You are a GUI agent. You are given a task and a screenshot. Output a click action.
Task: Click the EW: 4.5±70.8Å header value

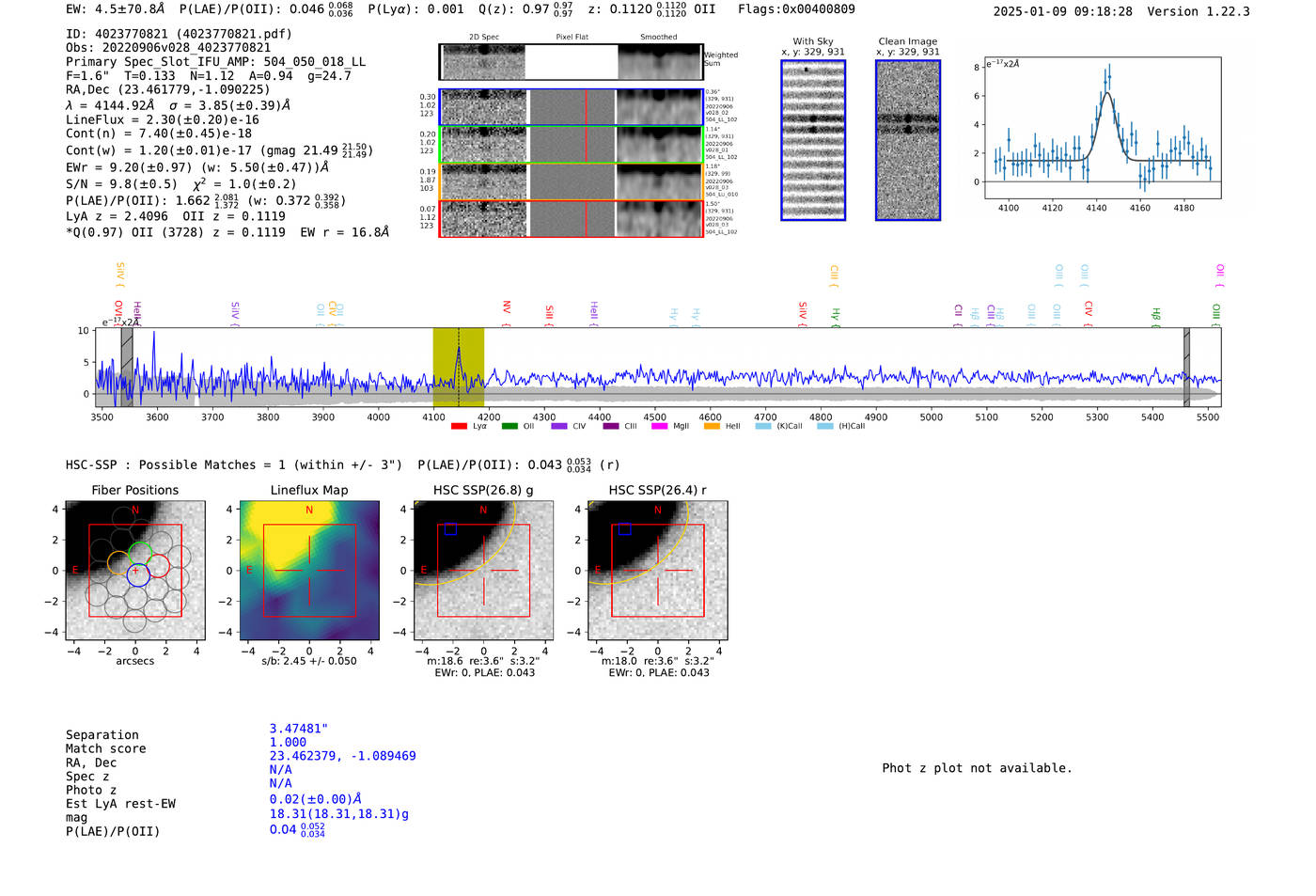click(x=115, y=9)
